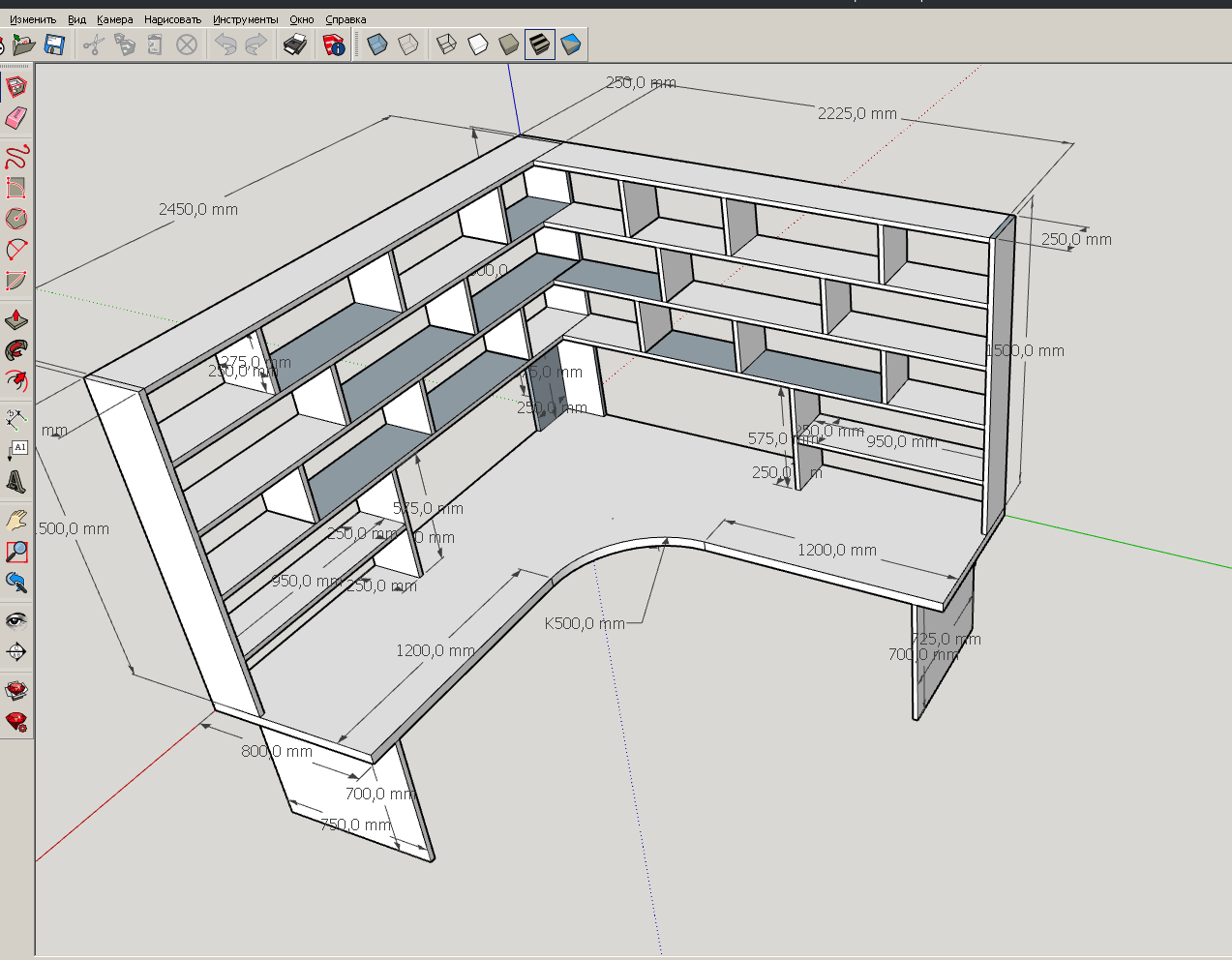The width and height of the screenshot is (1232, 960).
Task: Select the Look Around eye tool
Action: point(16,620)
